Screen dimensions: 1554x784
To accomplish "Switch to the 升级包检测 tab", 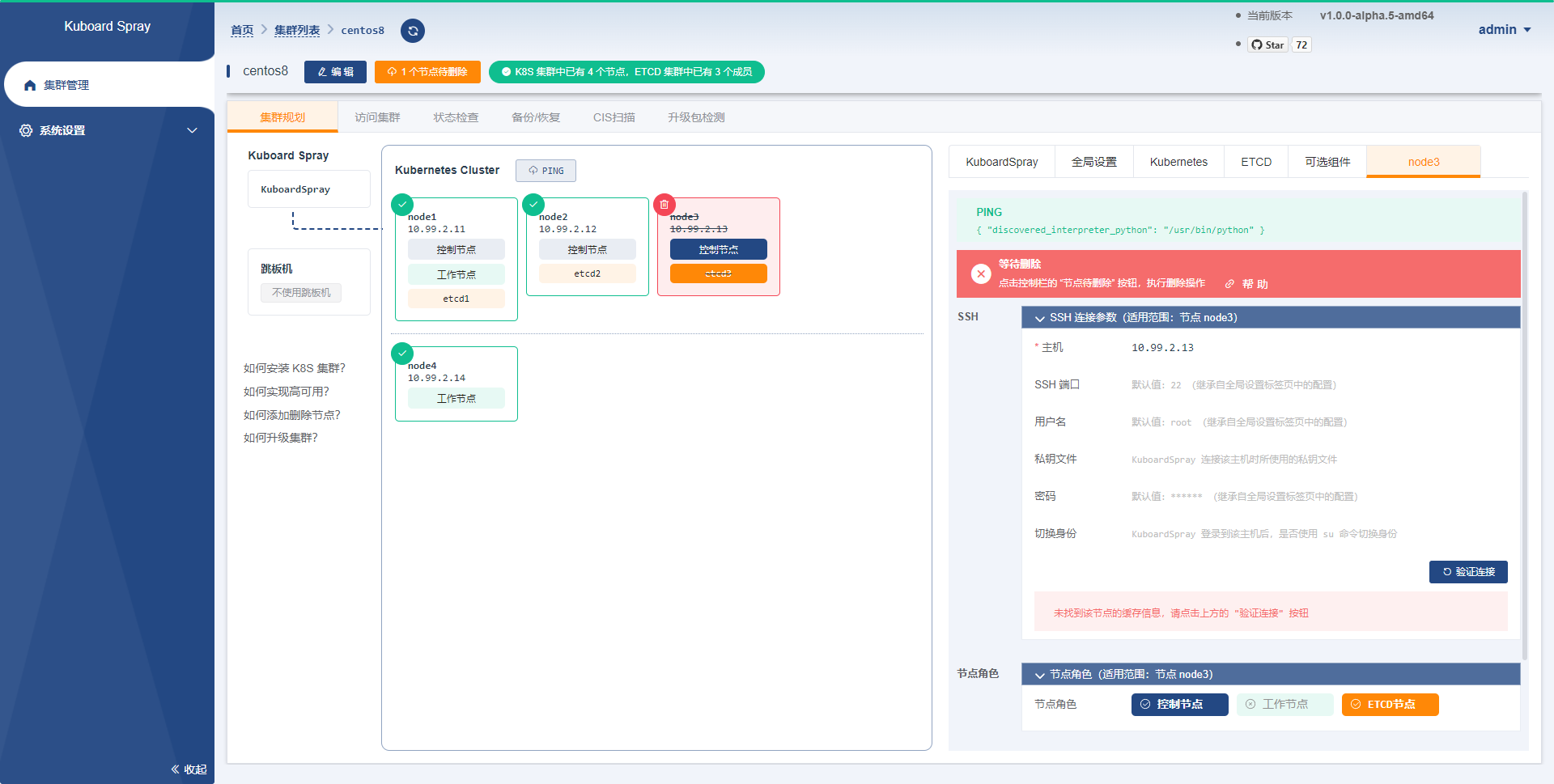I will click(696, 117).
